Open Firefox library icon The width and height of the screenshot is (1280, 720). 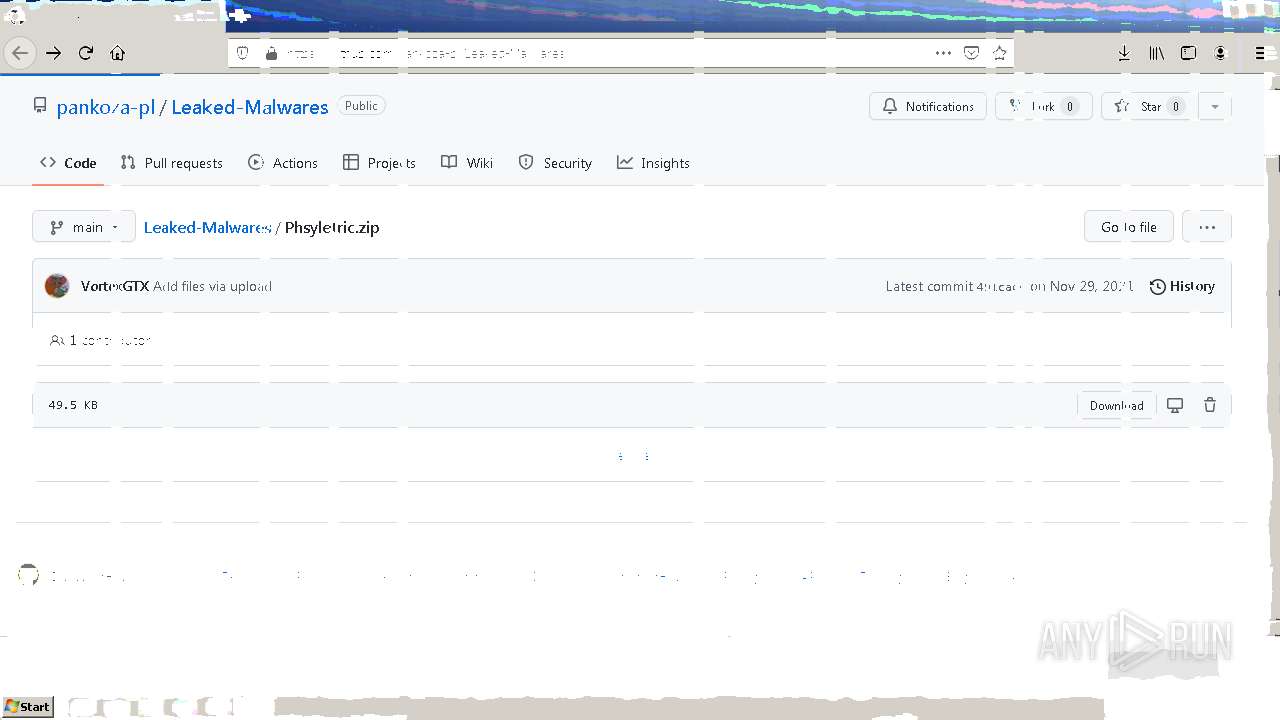1156,53
